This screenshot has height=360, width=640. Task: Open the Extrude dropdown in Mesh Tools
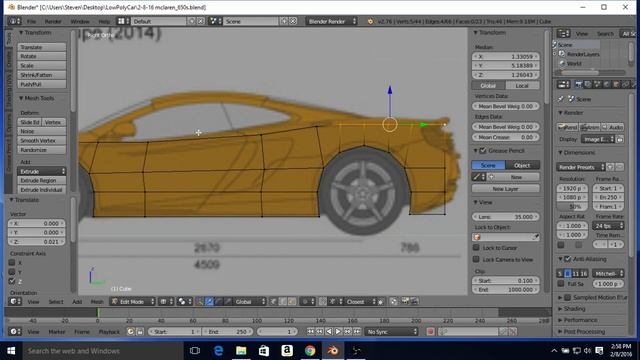click(42, 171)
